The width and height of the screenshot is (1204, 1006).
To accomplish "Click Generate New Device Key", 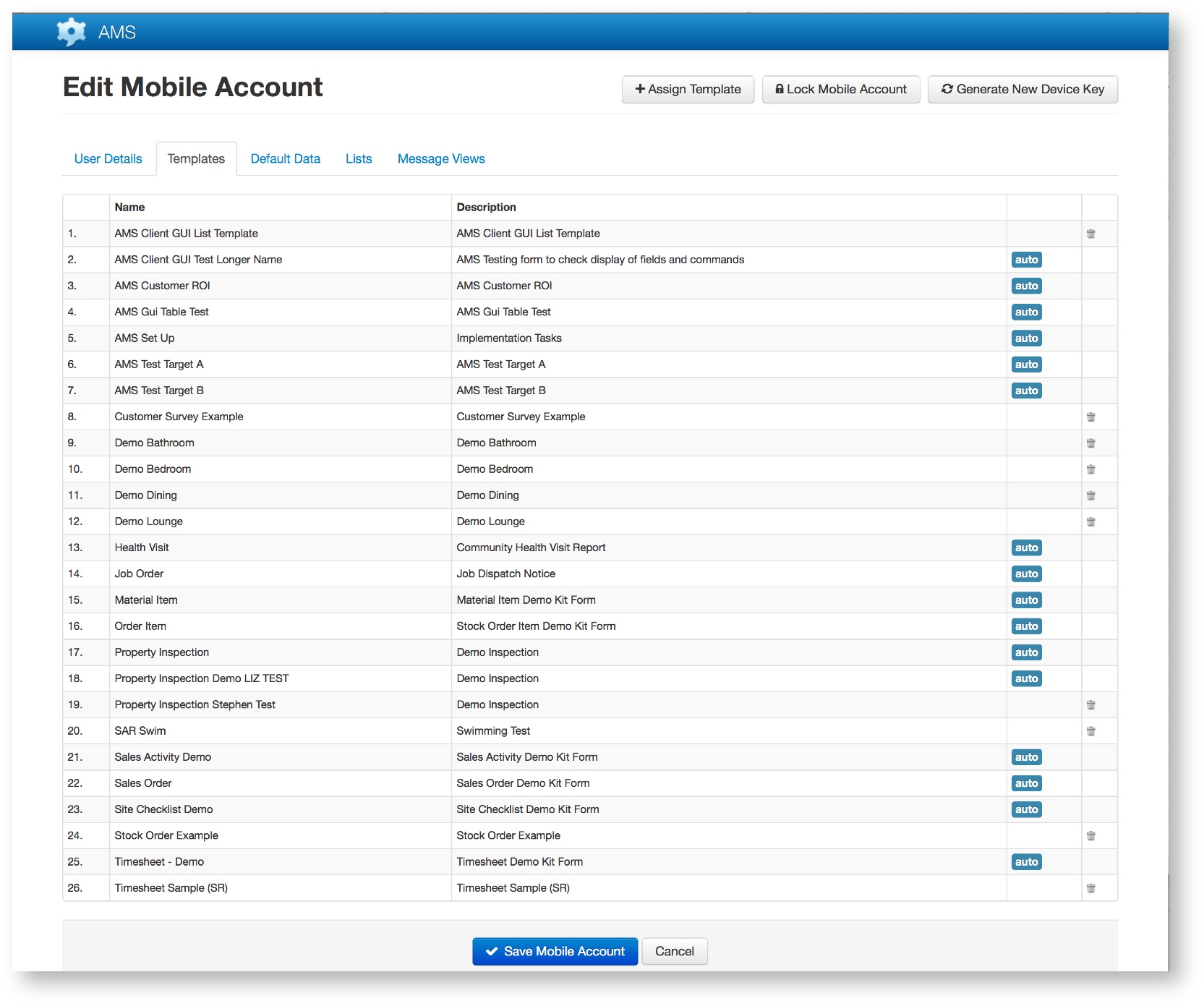I will 1022,89.
